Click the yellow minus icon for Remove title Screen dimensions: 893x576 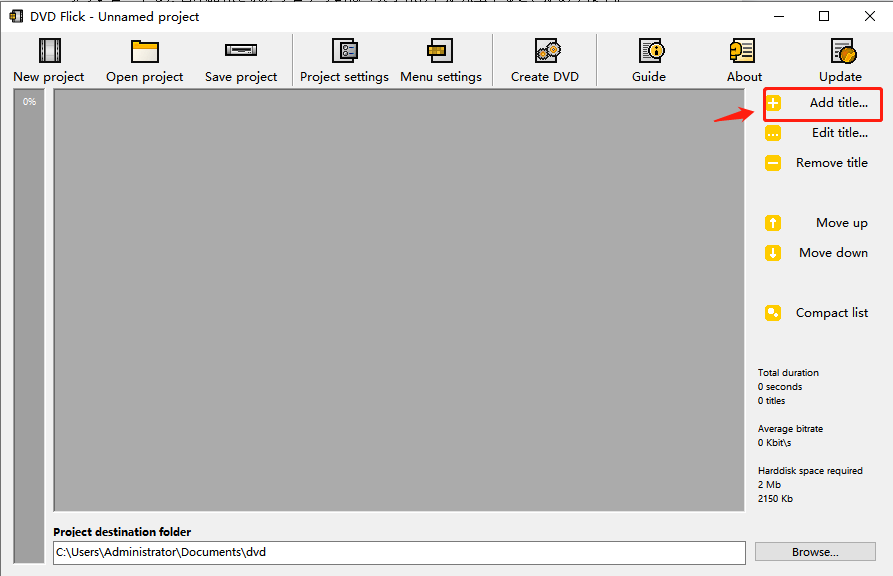[773, 163]
